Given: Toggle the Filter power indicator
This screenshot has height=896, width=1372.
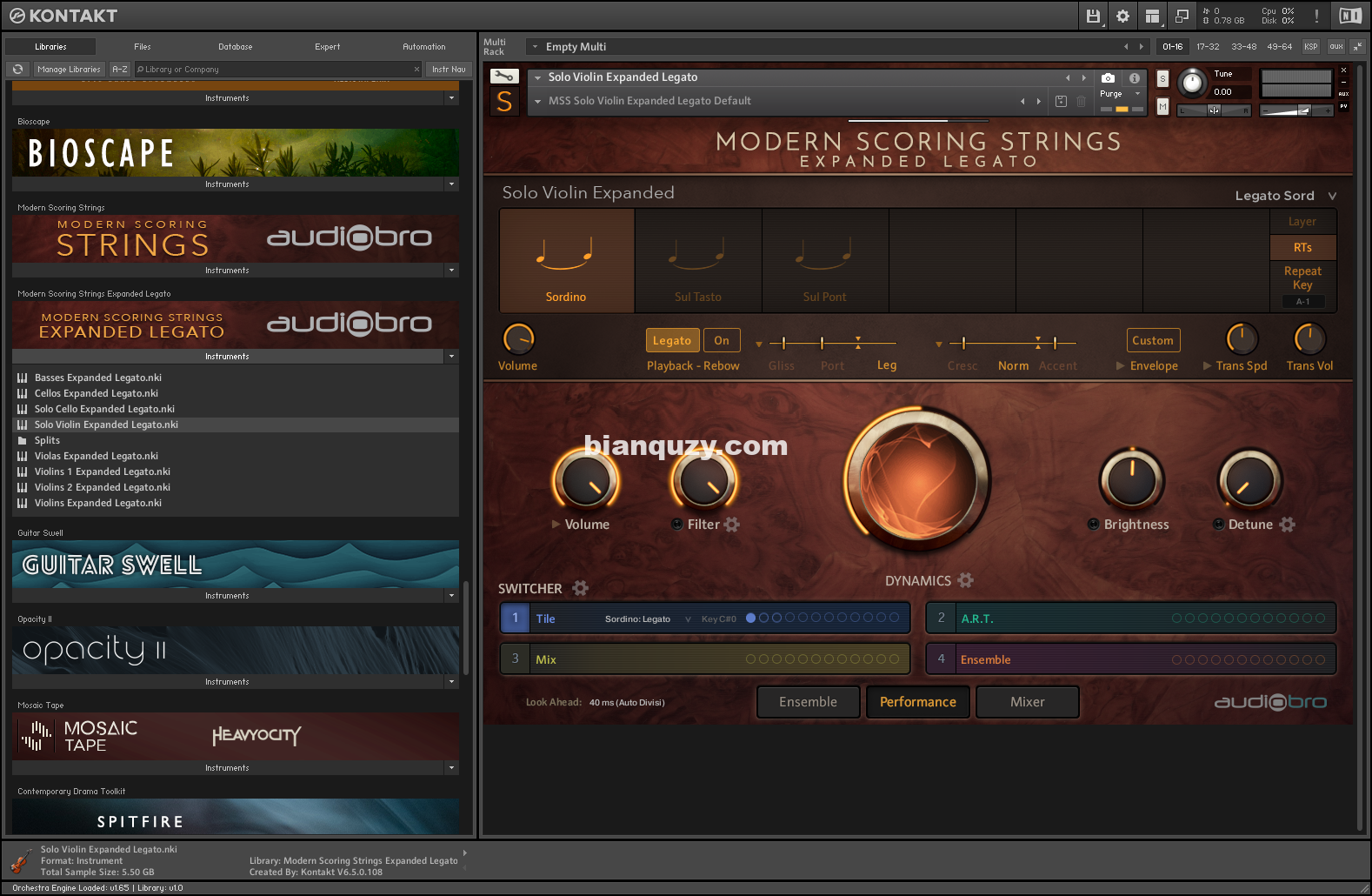Looking at the screenshot, I should (x=676, y=525).
